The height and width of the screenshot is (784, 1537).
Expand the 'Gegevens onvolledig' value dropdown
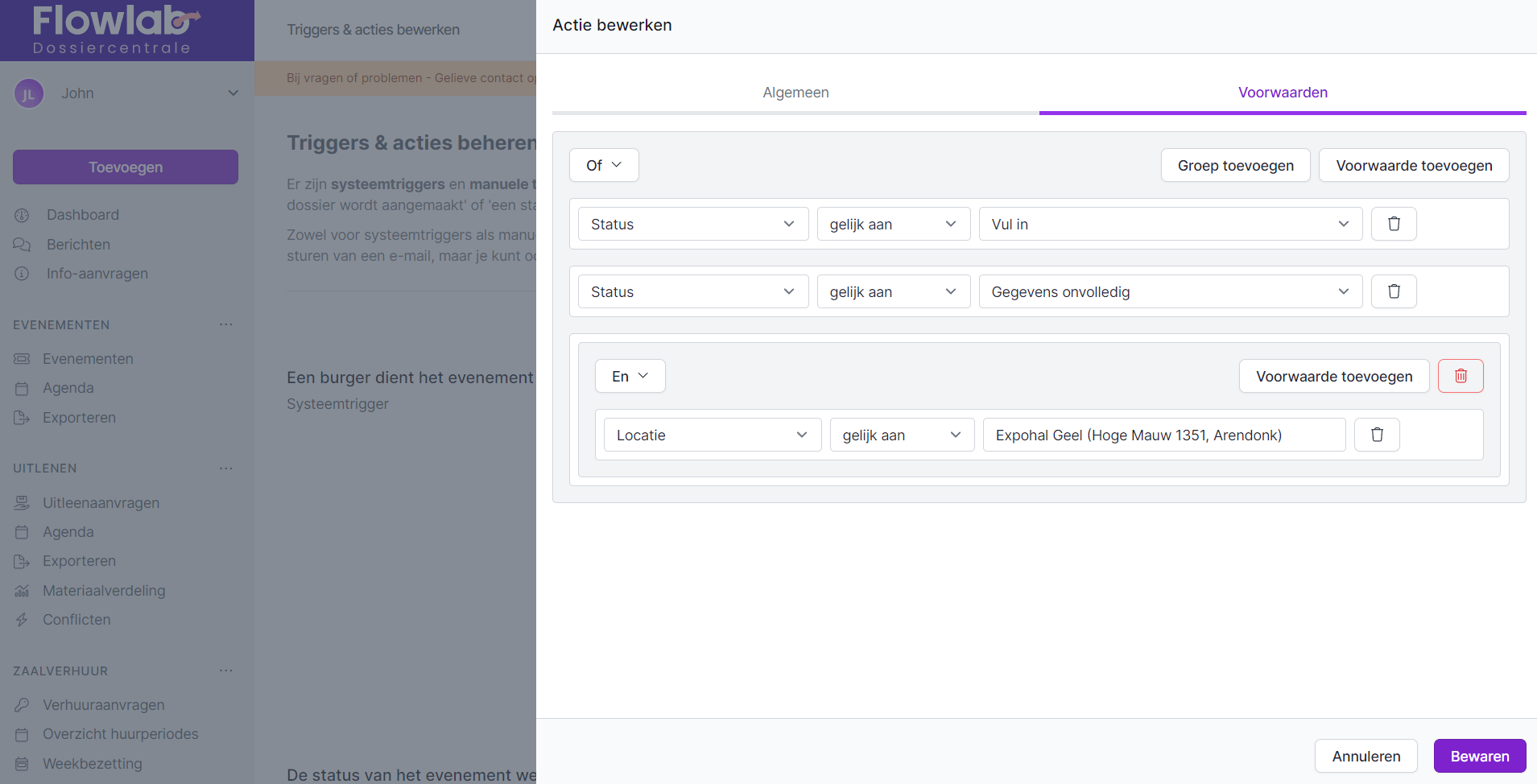[1170, 291]
